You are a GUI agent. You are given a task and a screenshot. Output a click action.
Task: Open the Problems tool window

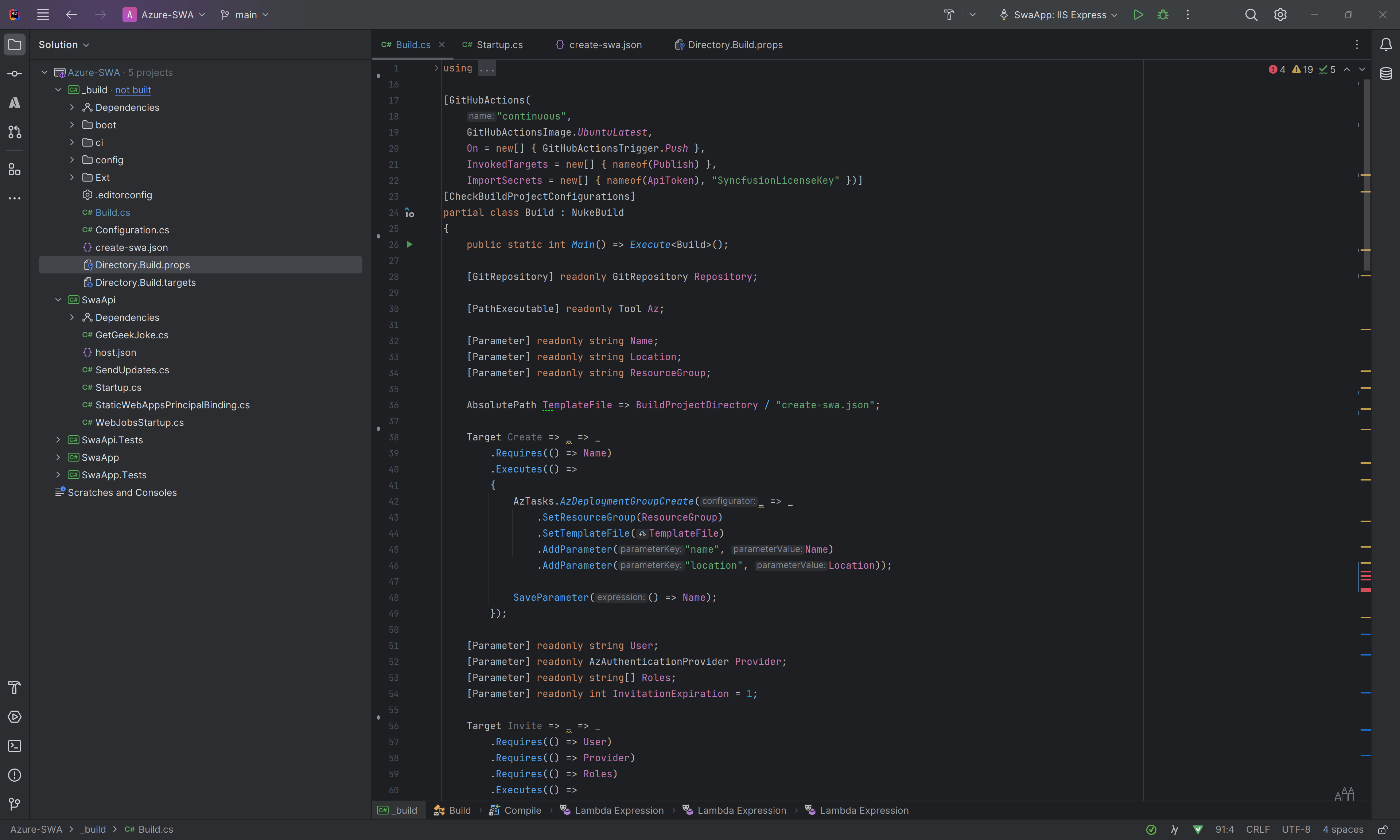coord(14,775)
